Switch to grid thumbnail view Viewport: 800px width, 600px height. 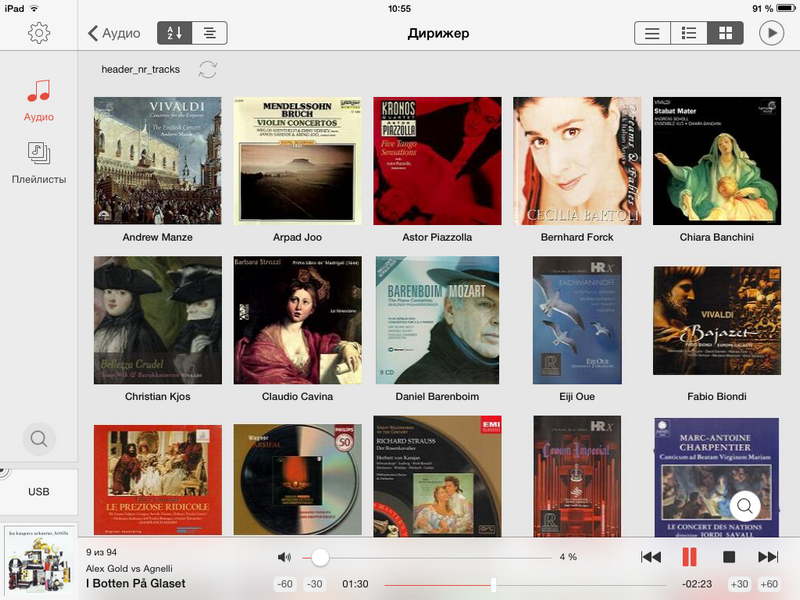(725, 33)
